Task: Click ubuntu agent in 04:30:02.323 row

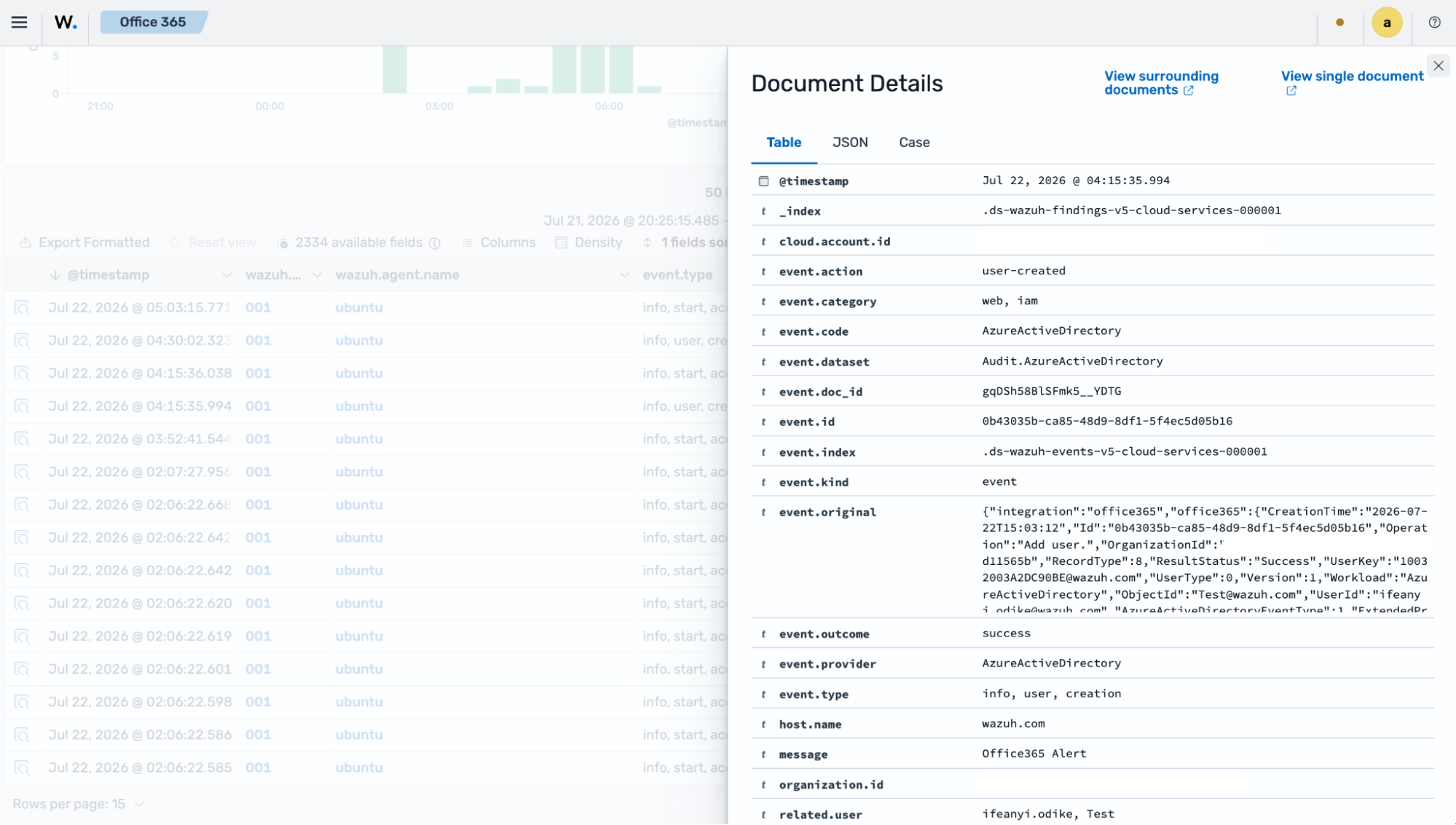Action: click(x=359, y=341)
